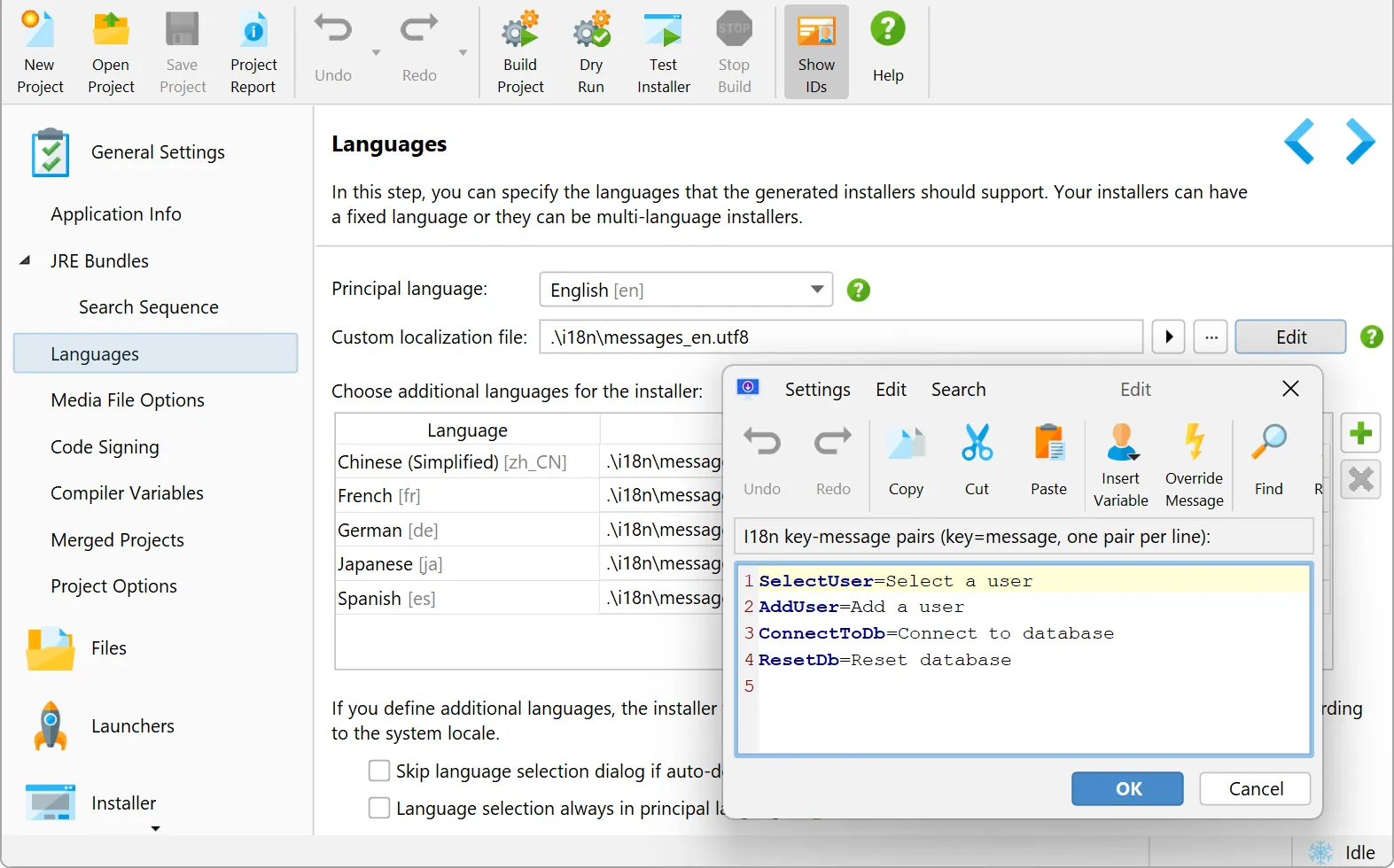Enable Skip language selection dialog checkbox
Screen dimensions: 1394x868
(x=379, y=771)
